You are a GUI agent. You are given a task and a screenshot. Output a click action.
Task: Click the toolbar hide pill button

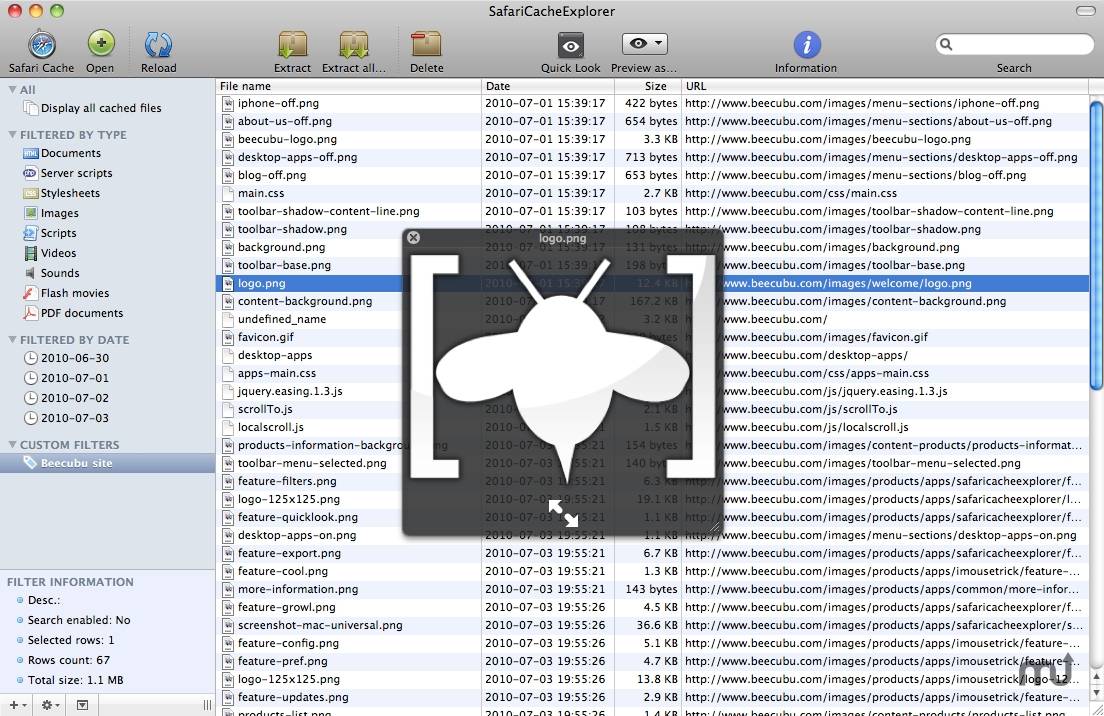click(x=1086, y=11)
